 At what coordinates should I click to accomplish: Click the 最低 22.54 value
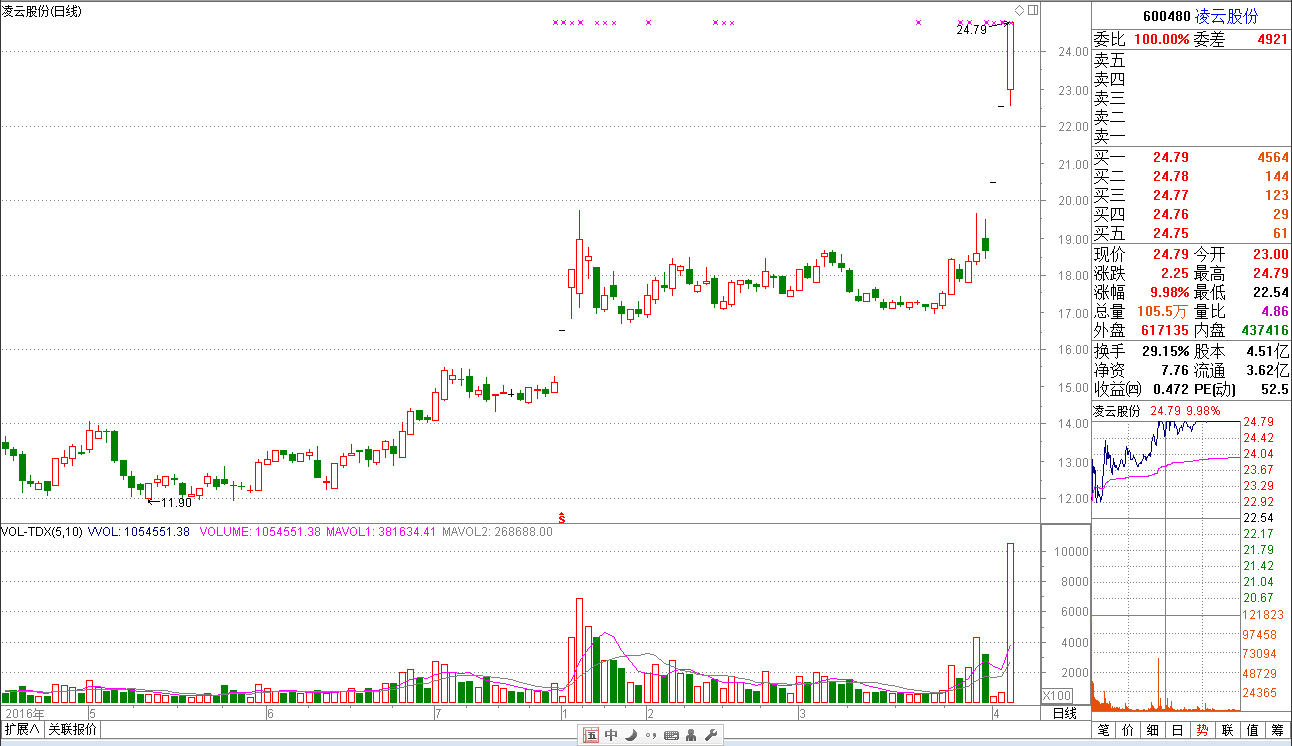pyautogui.click(x=1270, y=293)
